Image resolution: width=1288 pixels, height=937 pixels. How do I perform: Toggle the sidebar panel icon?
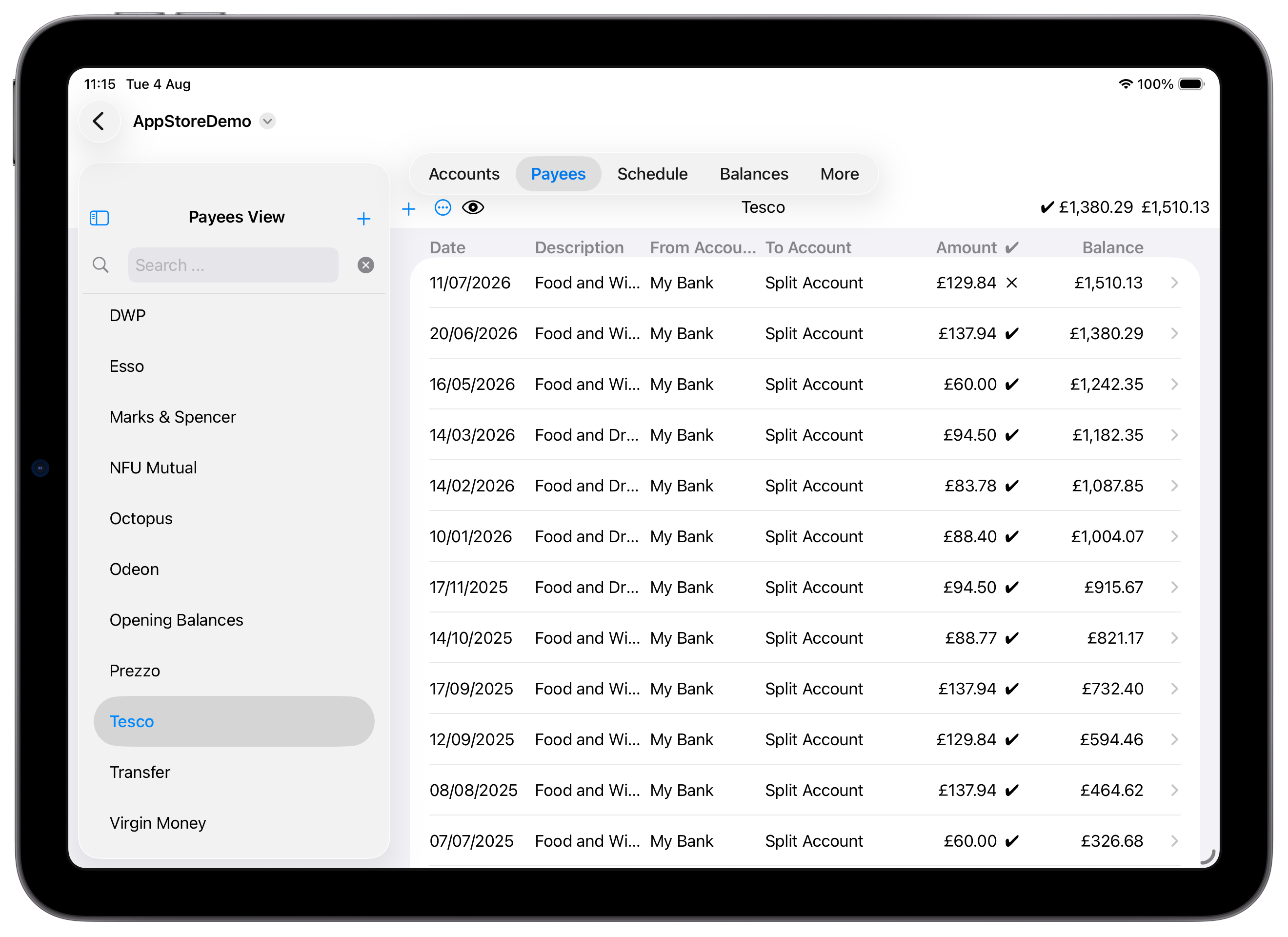pos(100,218)
